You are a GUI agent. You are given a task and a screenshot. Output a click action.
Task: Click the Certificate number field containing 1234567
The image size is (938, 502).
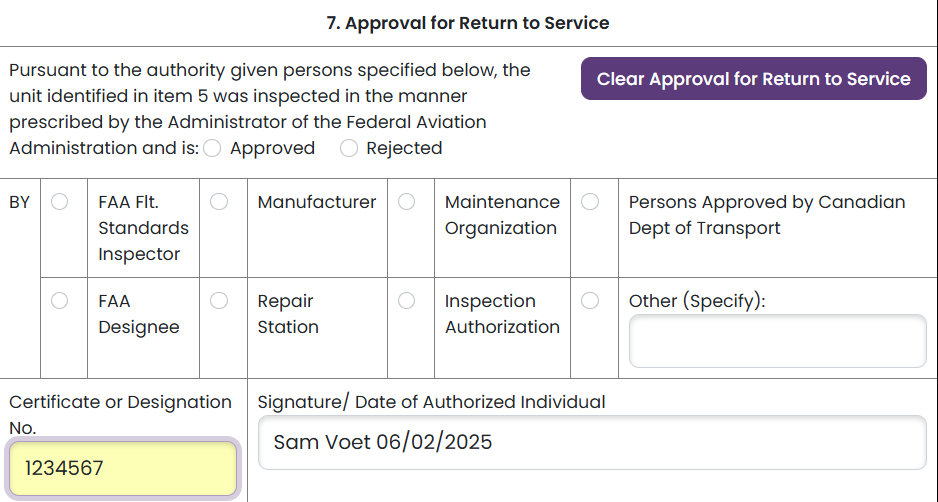tap(123, 468)
